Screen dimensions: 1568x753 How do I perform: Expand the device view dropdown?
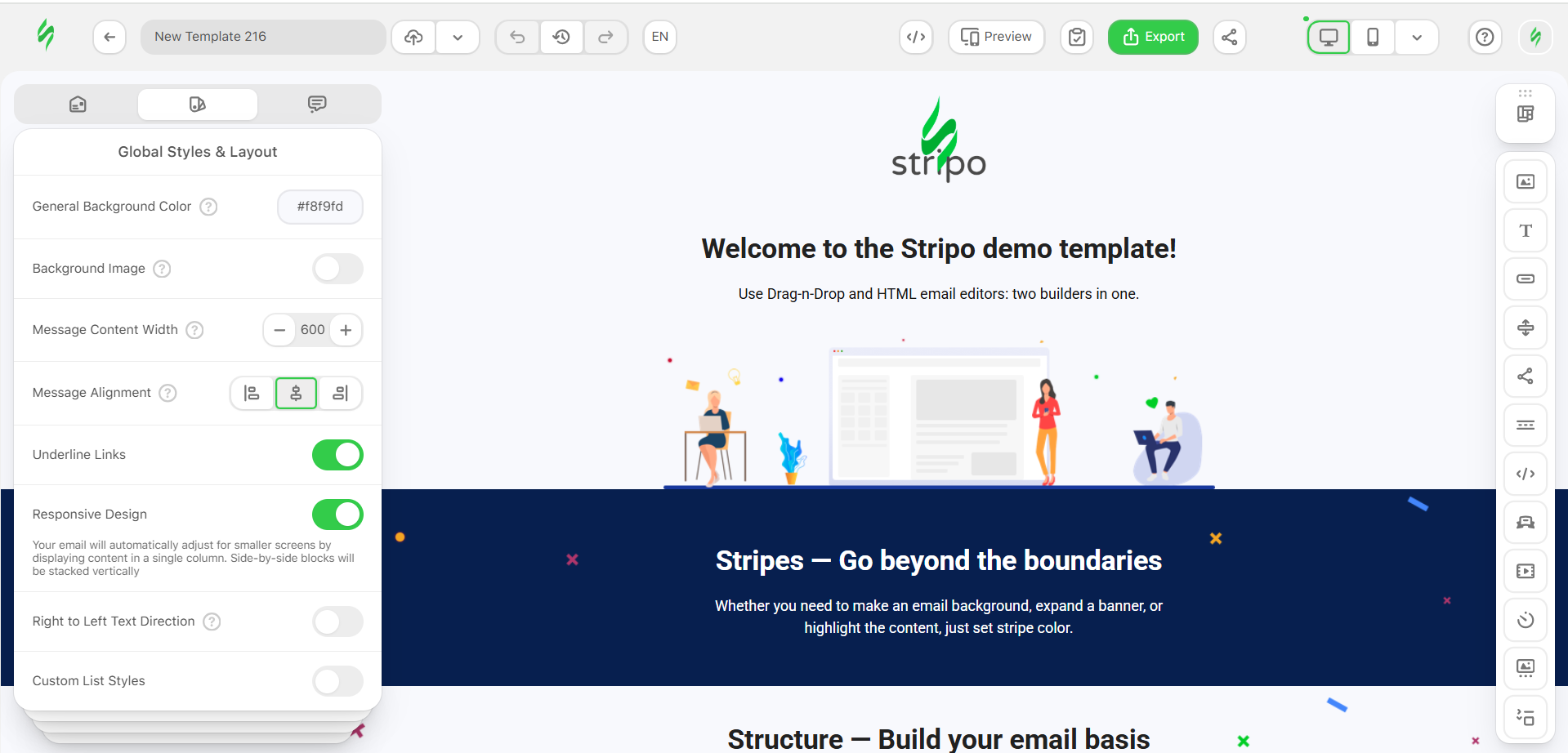[1417, 37]
